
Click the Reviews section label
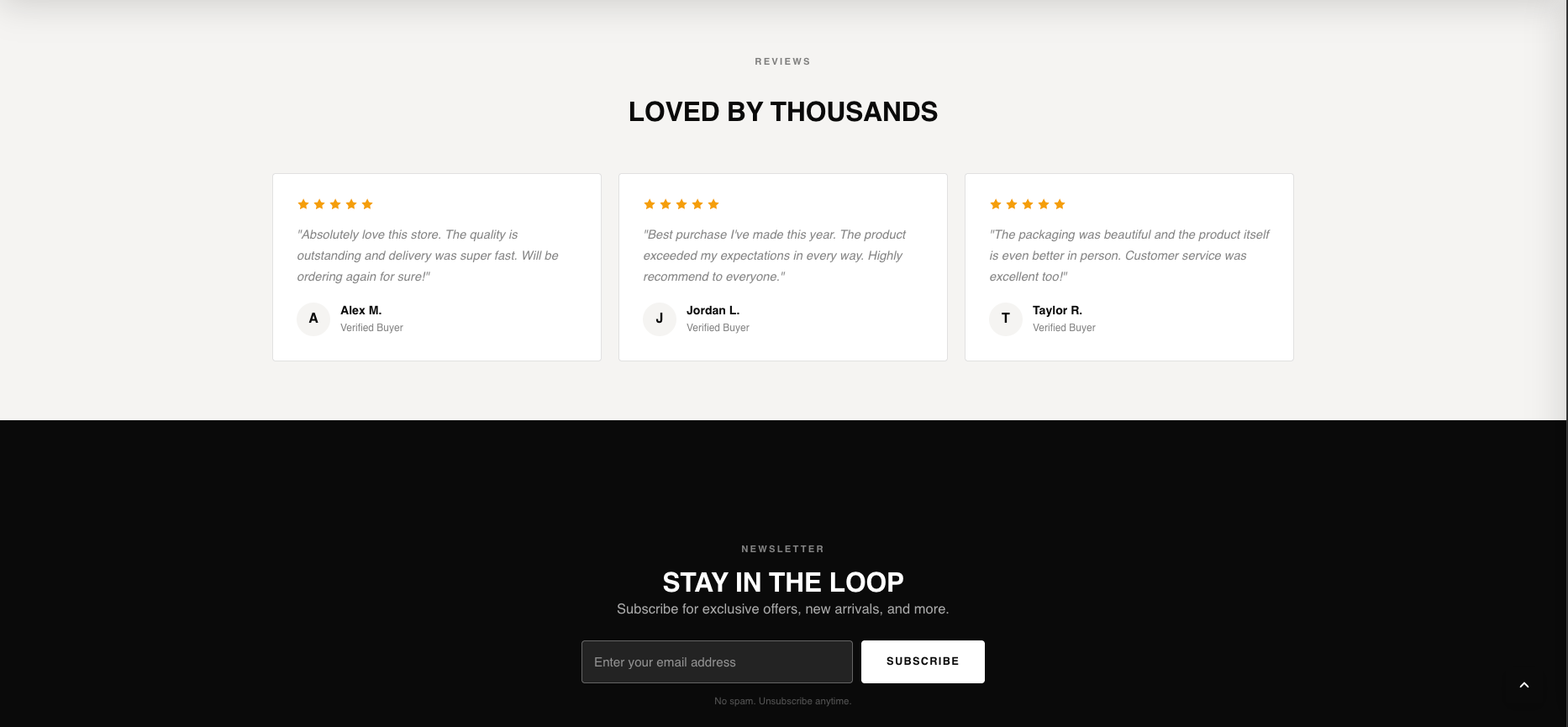click(783, 61)
